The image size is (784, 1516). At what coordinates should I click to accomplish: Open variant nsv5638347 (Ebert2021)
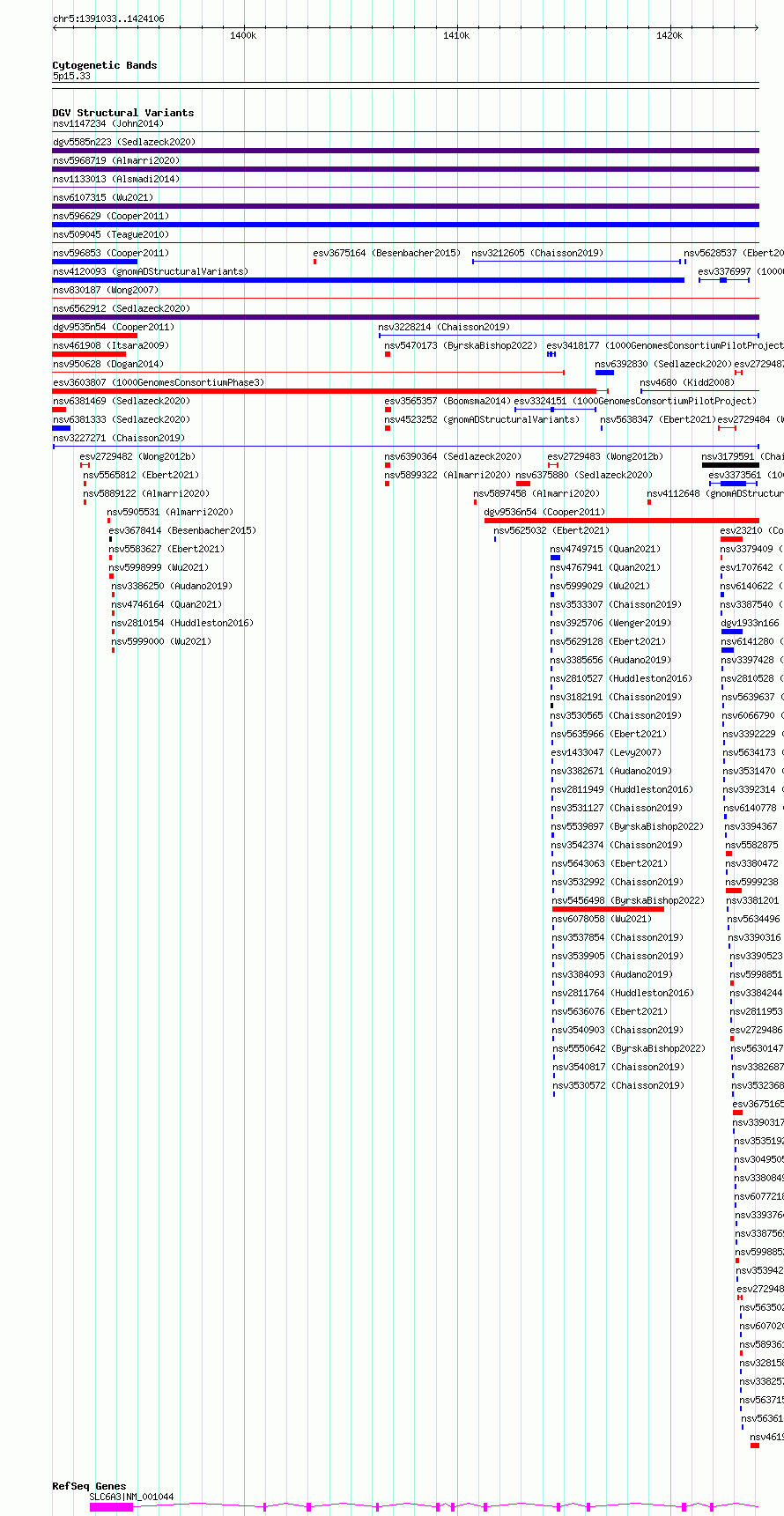point(658,420)
